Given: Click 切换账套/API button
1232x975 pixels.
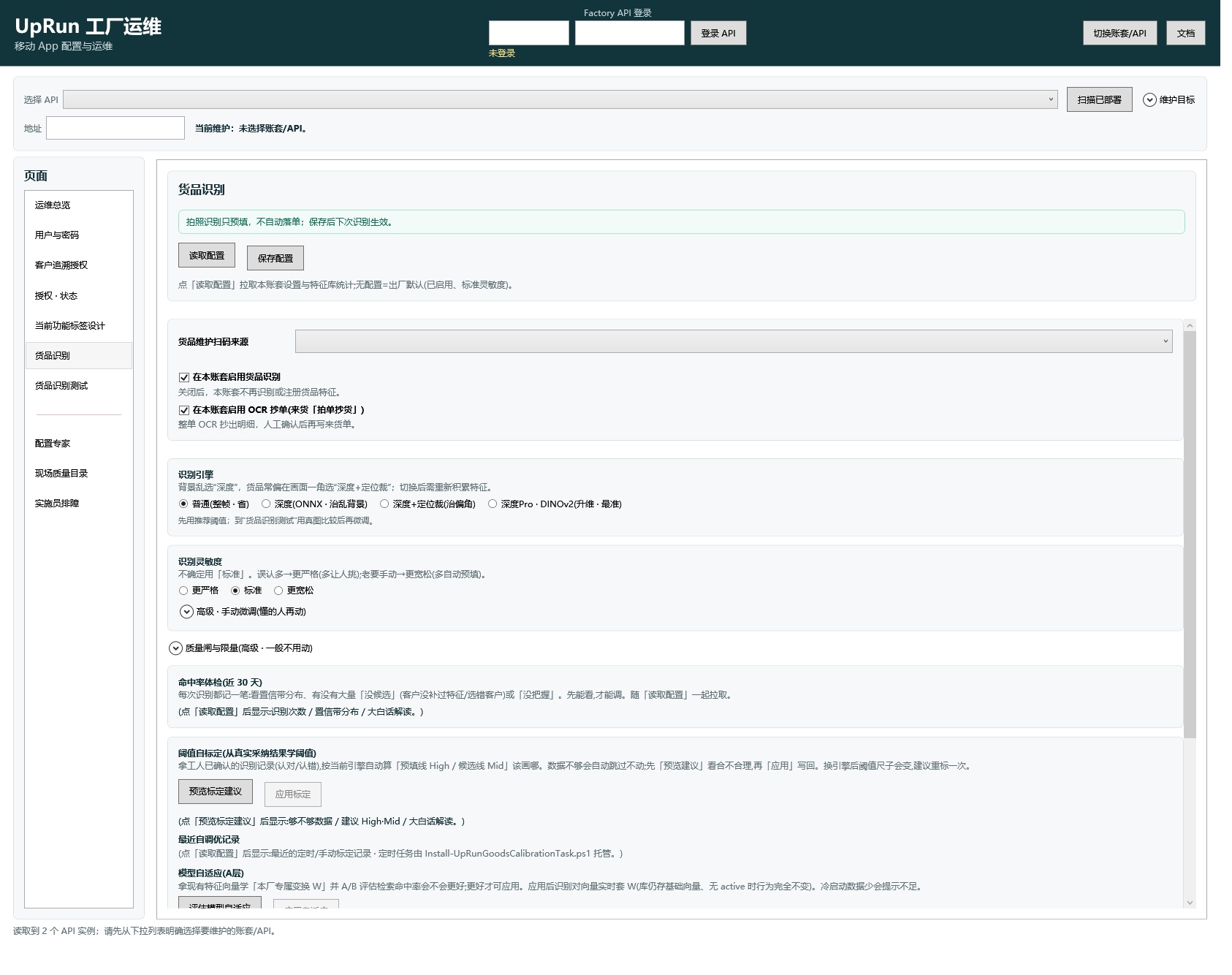Looking at the screenshot, I should 1119,33.
